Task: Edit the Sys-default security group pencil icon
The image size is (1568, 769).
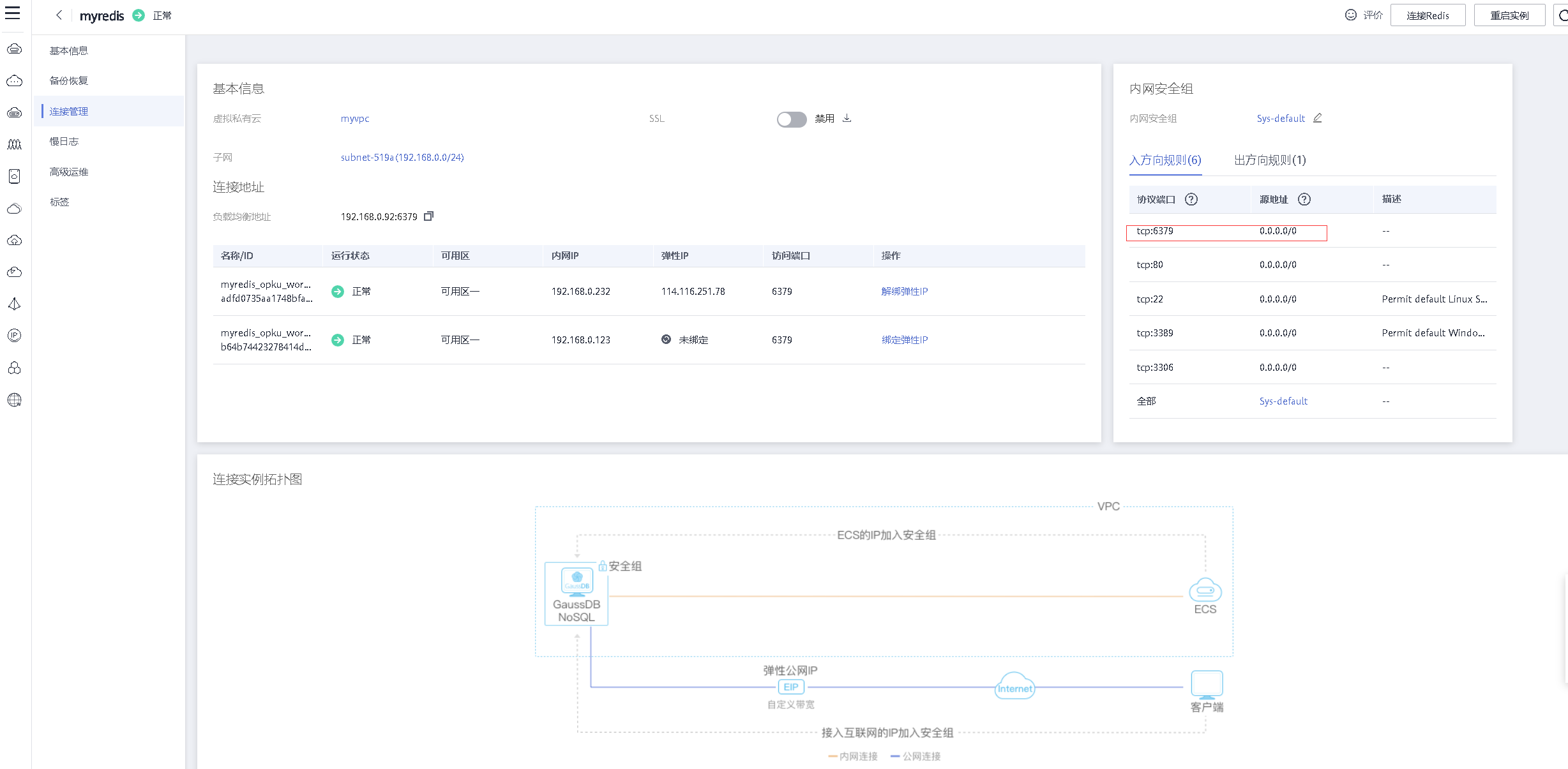Action: coord(1317,118)
